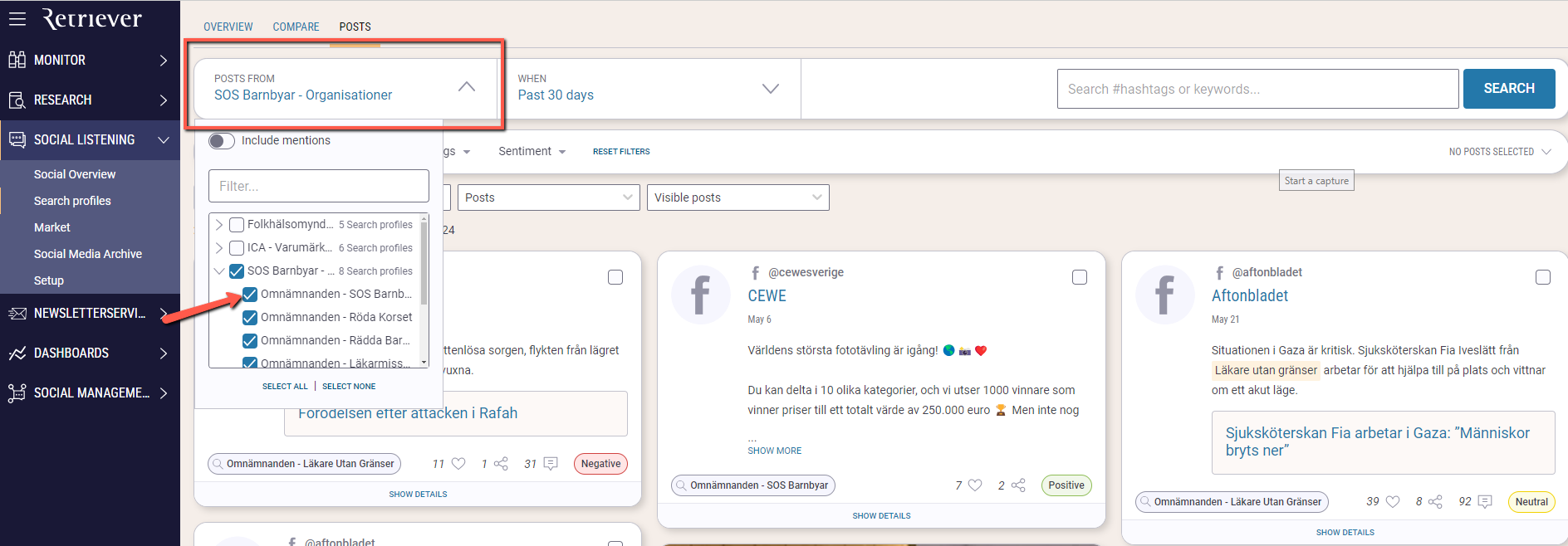This screenshot has width=1568, height=546.
Task: Expand the Monitor sidebar section
Action: tap(164, 61)
